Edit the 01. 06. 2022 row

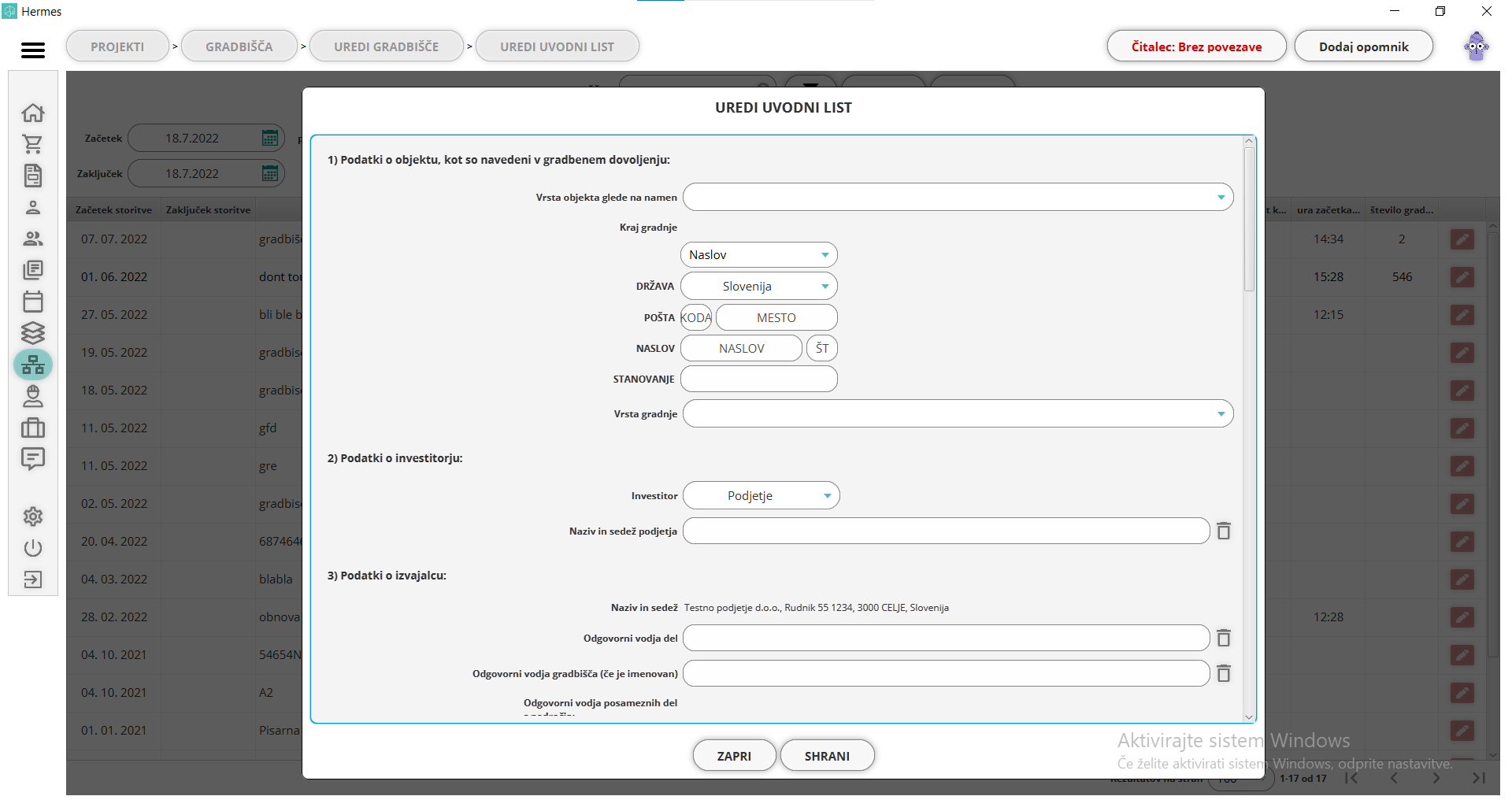(x=1462, y=277)
